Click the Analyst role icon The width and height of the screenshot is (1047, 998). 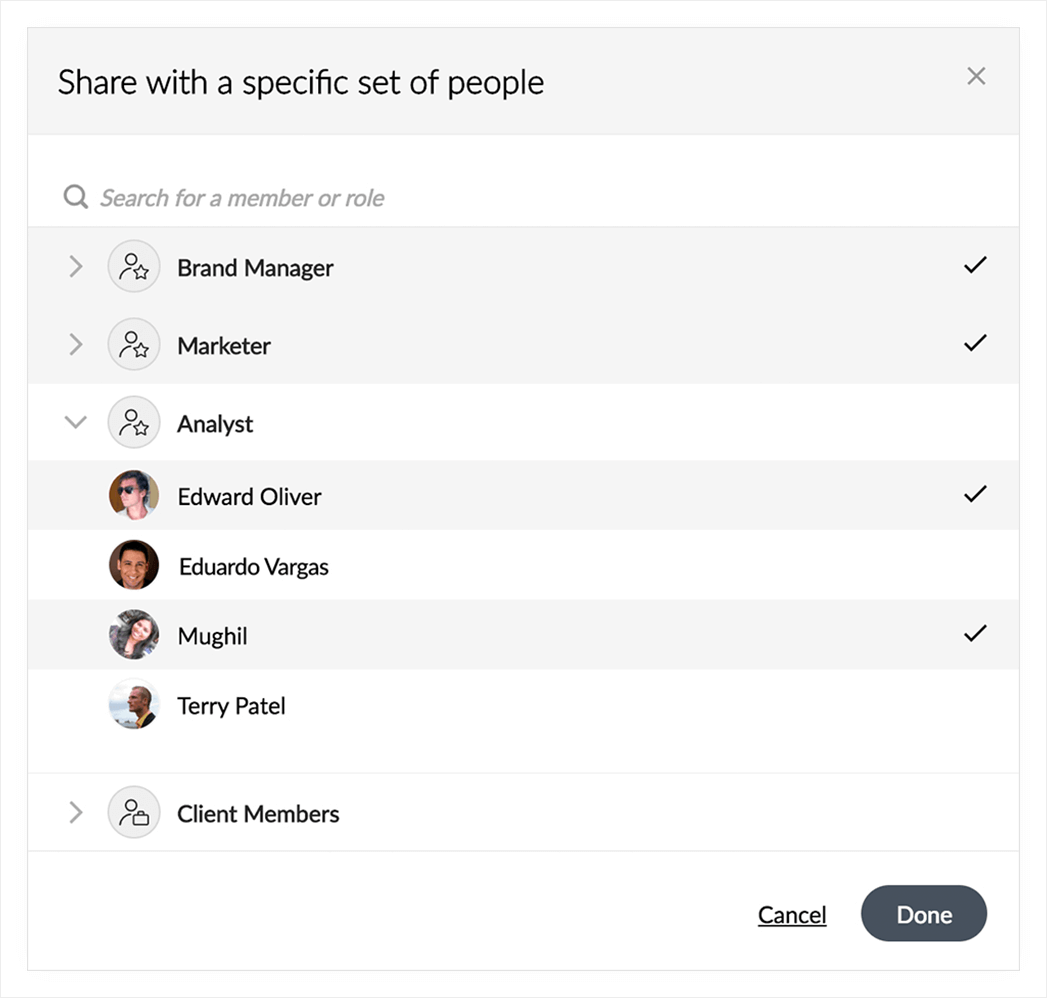pyautogui.click(x=134, y=423)
